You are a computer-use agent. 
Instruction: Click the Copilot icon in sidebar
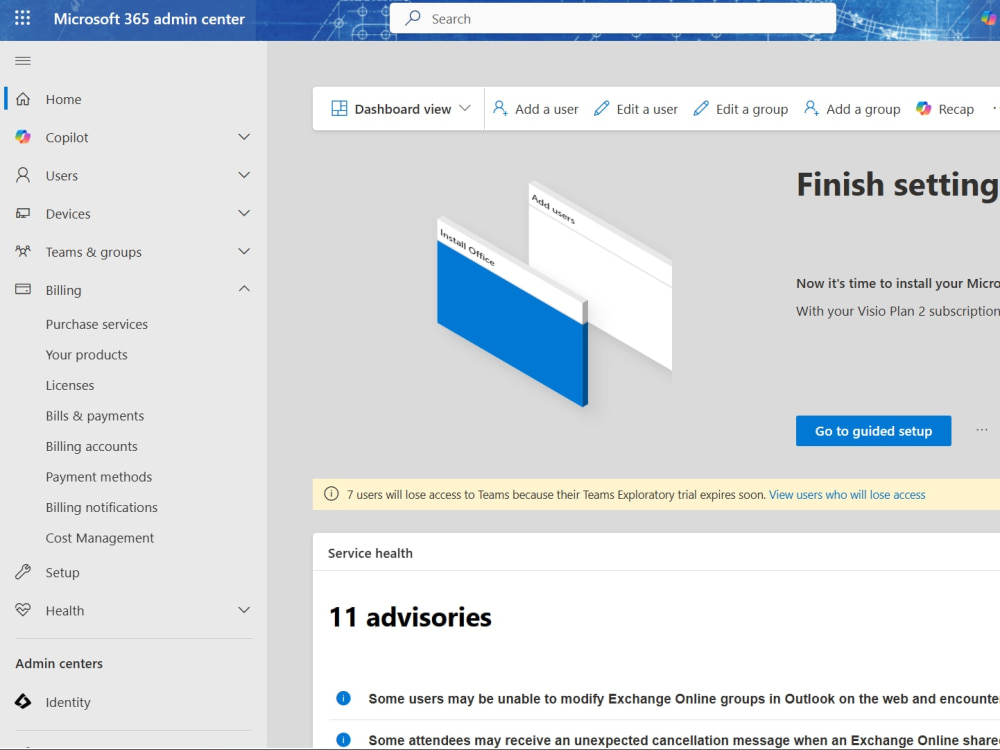23,137
